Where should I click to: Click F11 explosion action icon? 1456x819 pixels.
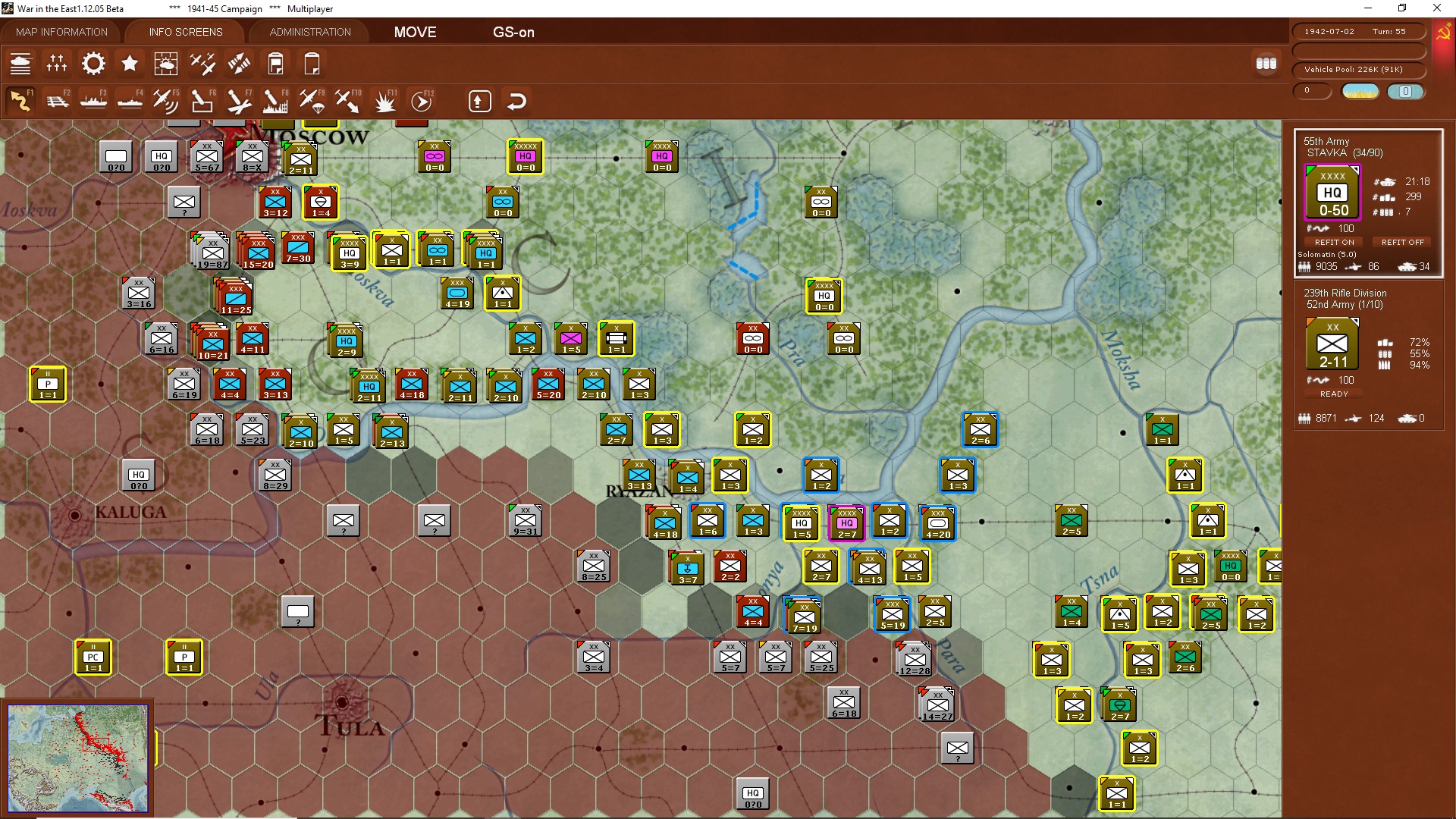point(384,101)
